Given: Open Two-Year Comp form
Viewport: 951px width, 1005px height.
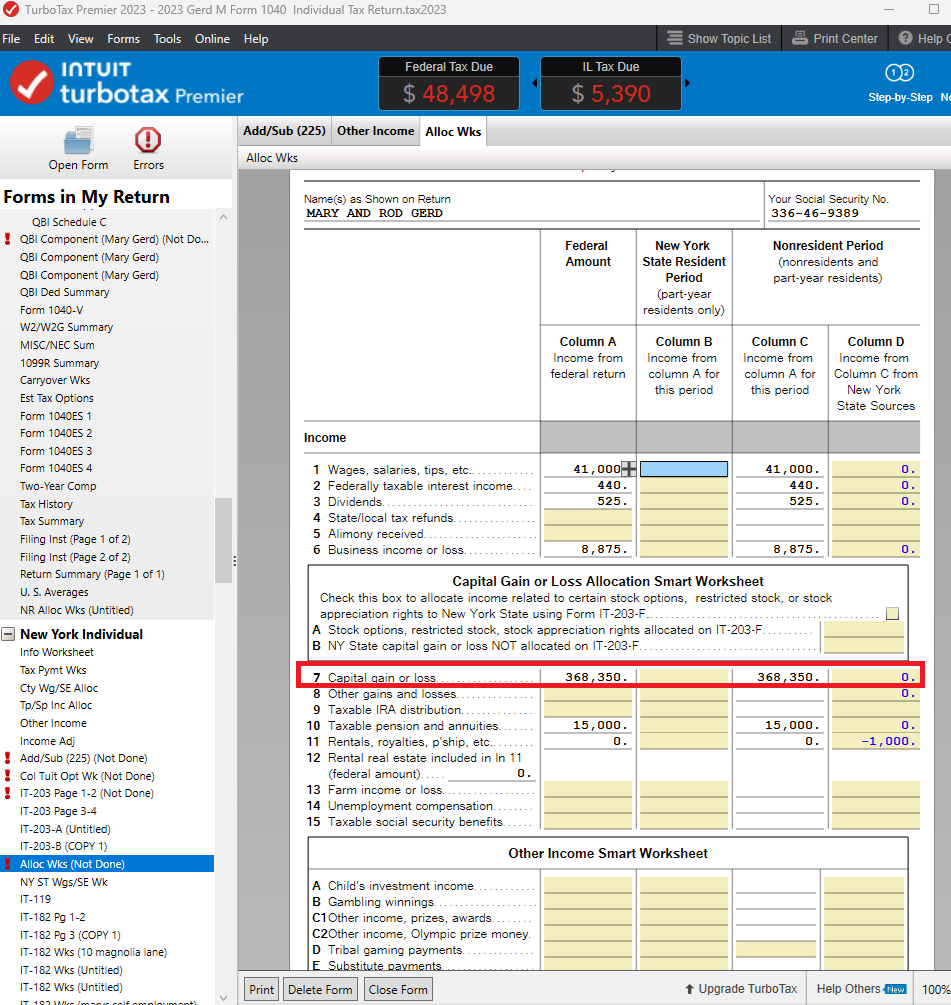Looking at the screenshot, I should [x=58, y=486].
